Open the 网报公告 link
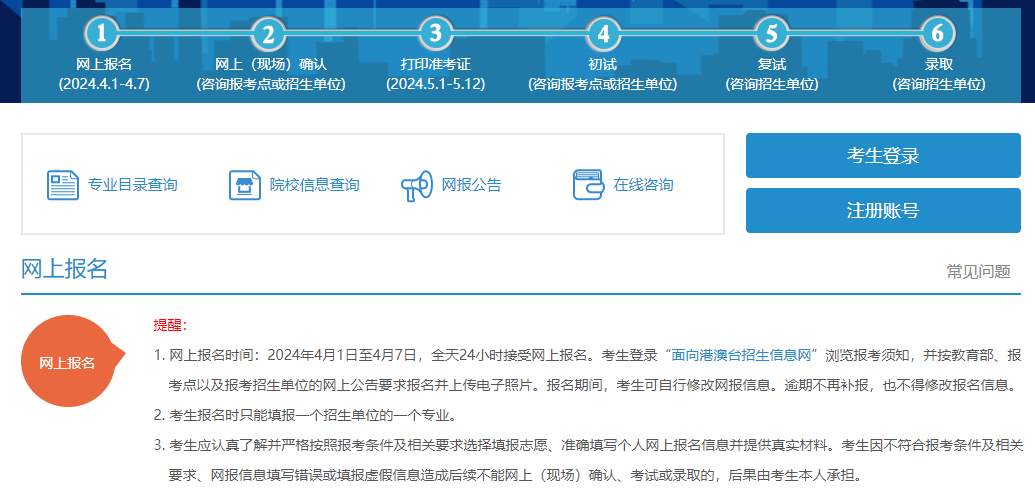The height and width of the screenshot is (492, 1035). coord(471,185)
